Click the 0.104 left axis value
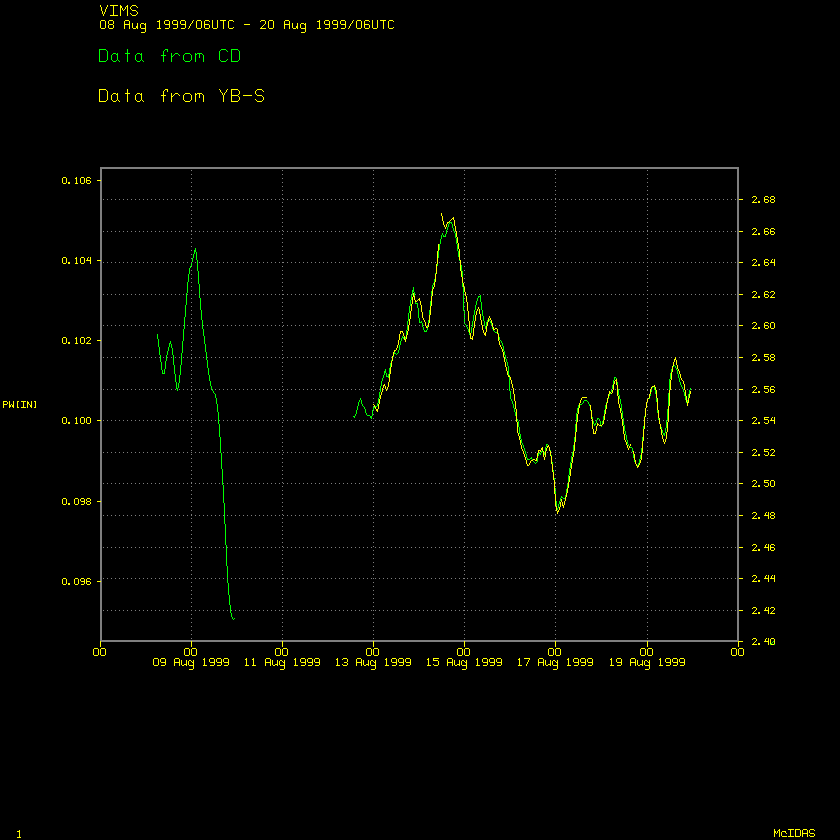This screenshot has height=840, width=840. coord(76,261)
